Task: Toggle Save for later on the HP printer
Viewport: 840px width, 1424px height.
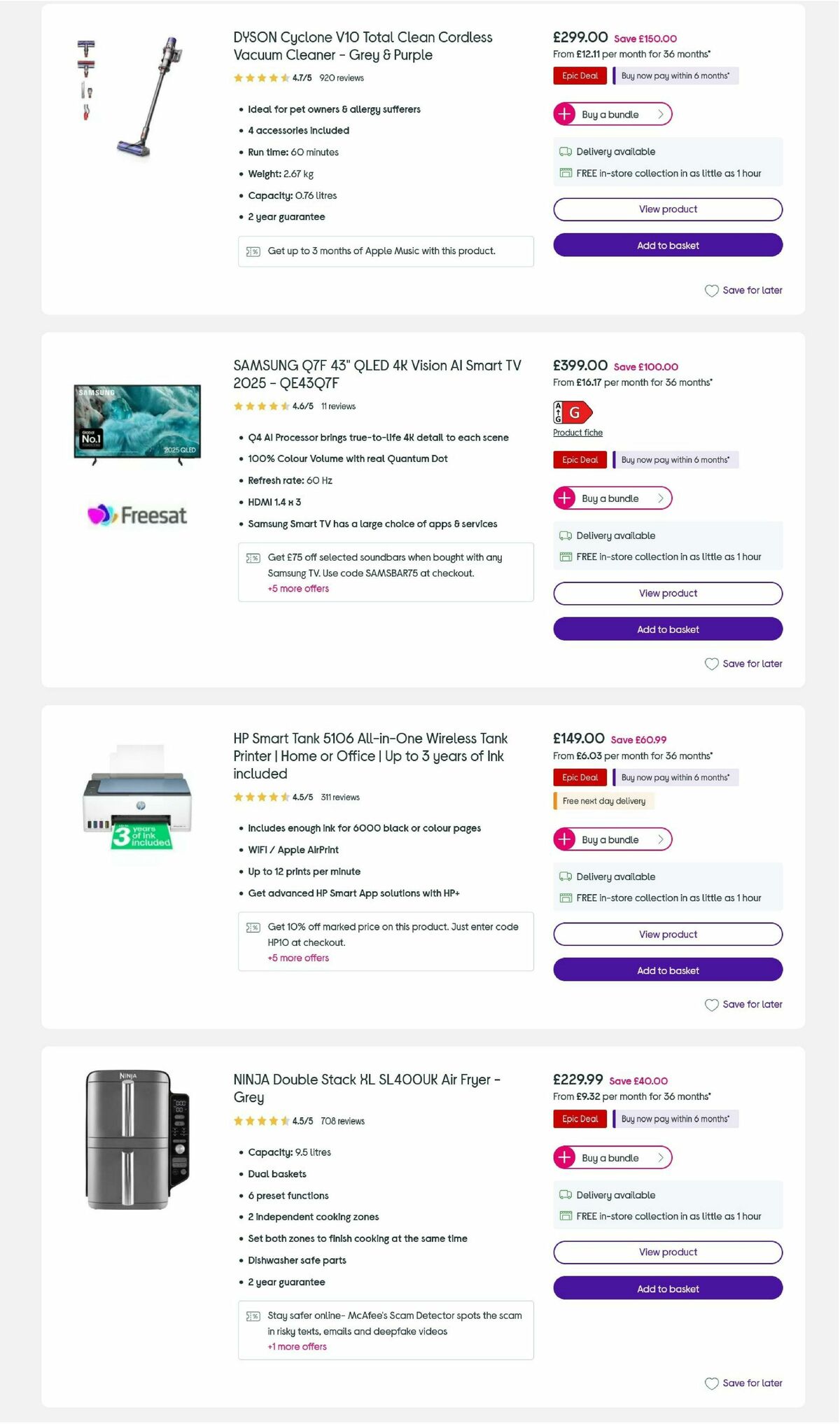Action: 743,1004
